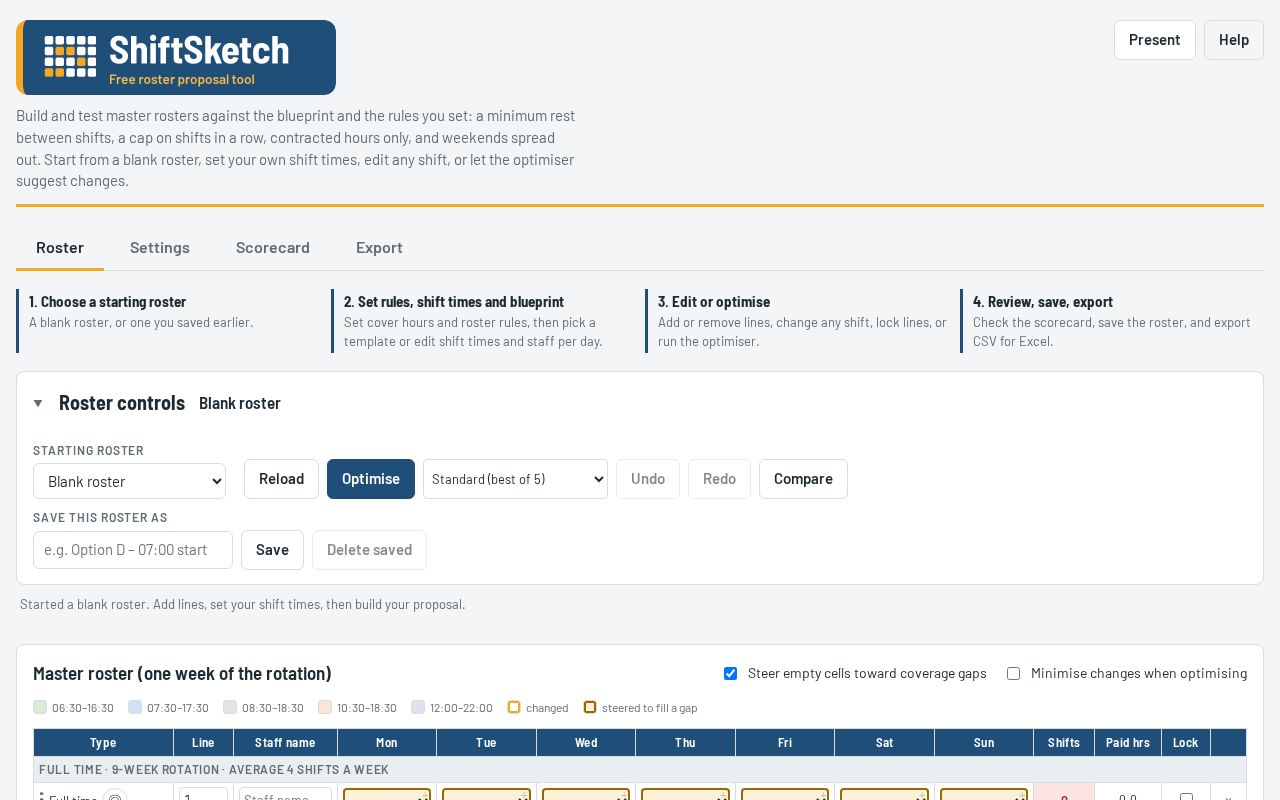Viewport: 1280px width, 800px height.
Task: Click the 'Master roster (one week of the rotation)' heading
Action: 182,674
